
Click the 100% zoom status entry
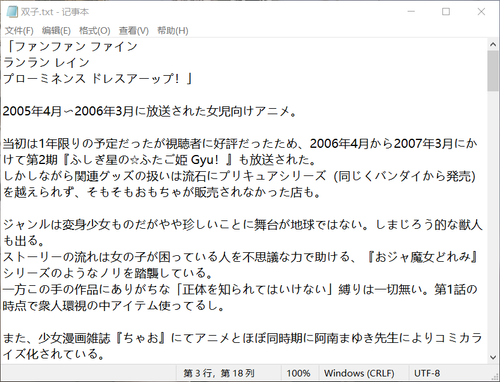pos(298,373)
